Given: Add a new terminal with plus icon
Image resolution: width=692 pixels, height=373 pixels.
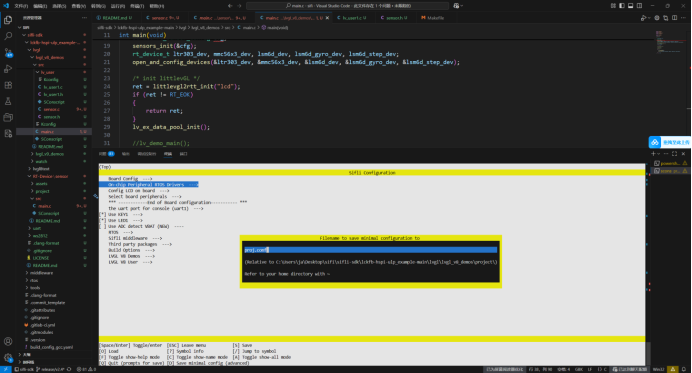Looking at the screenshot, I should [x=653, y=154].
